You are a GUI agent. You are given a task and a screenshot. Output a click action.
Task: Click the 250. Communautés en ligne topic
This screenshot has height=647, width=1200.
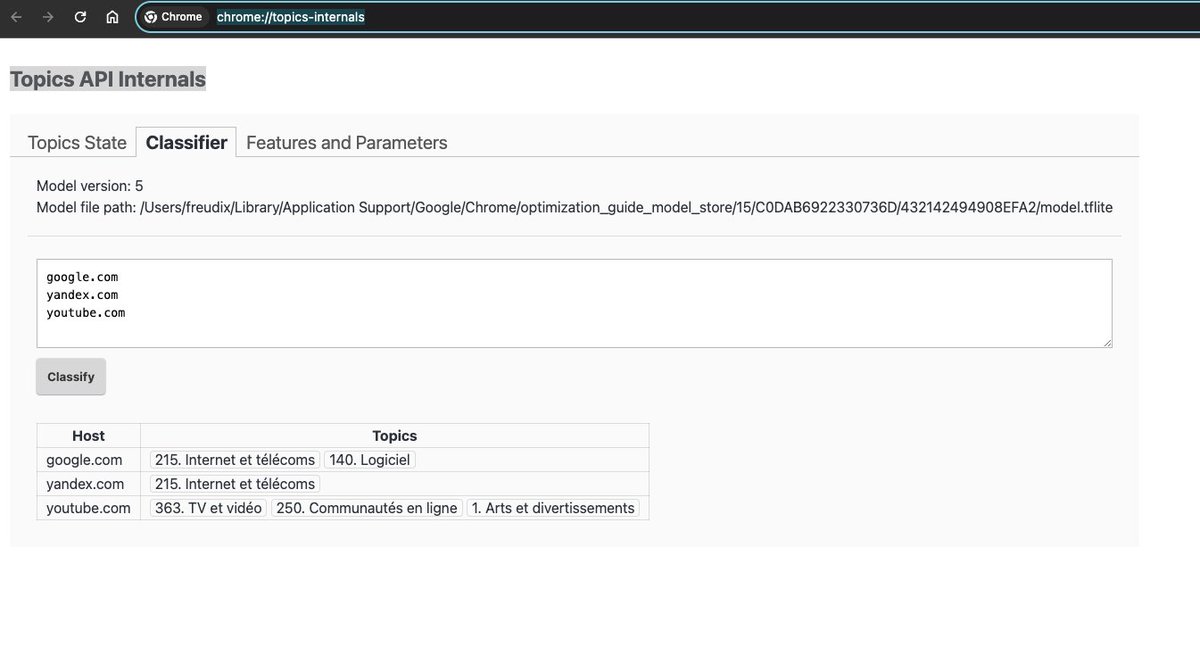[x=366, y=508]
